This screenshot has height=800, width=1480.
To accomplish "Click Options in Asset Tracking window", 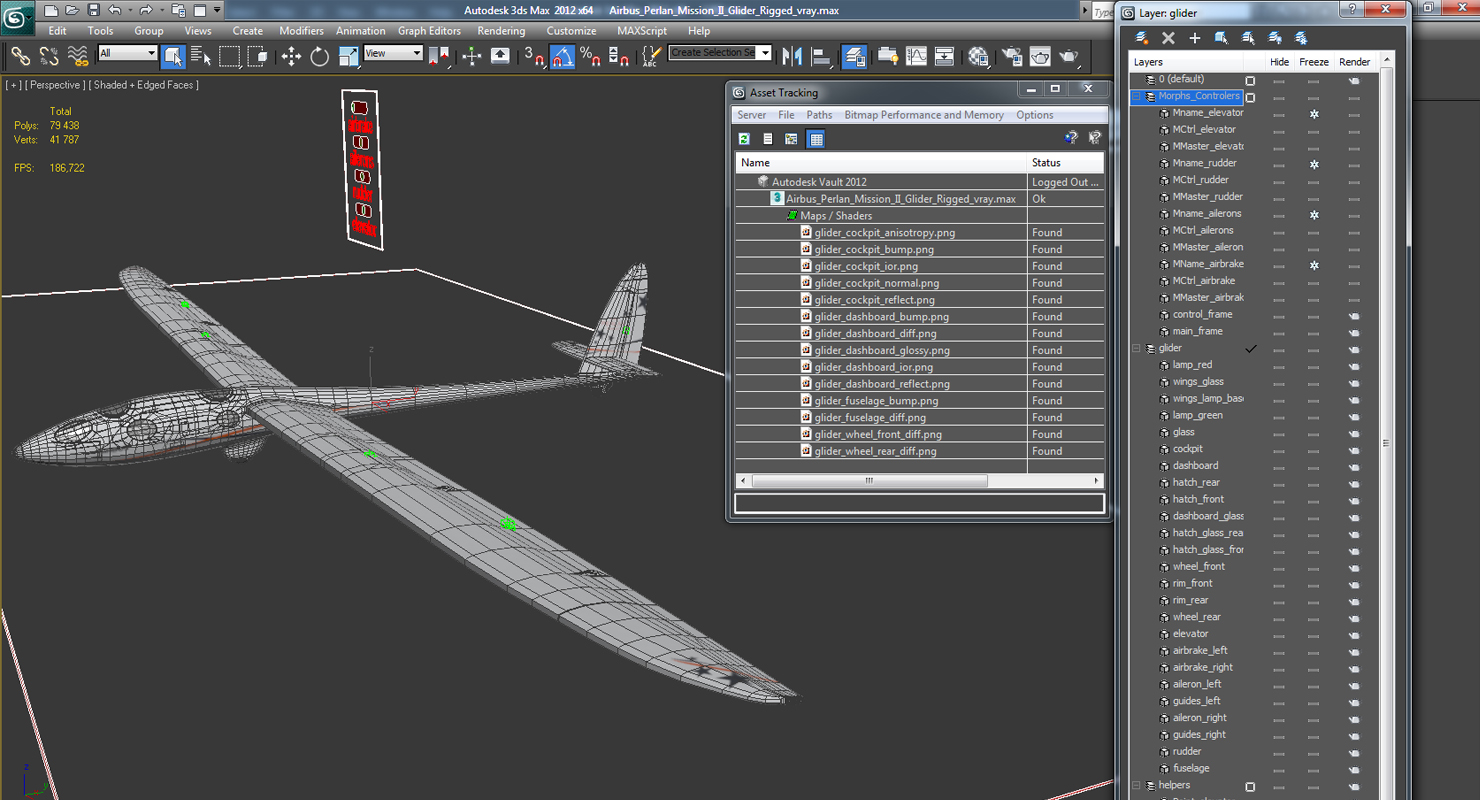I will click(x=1035, y=115).
